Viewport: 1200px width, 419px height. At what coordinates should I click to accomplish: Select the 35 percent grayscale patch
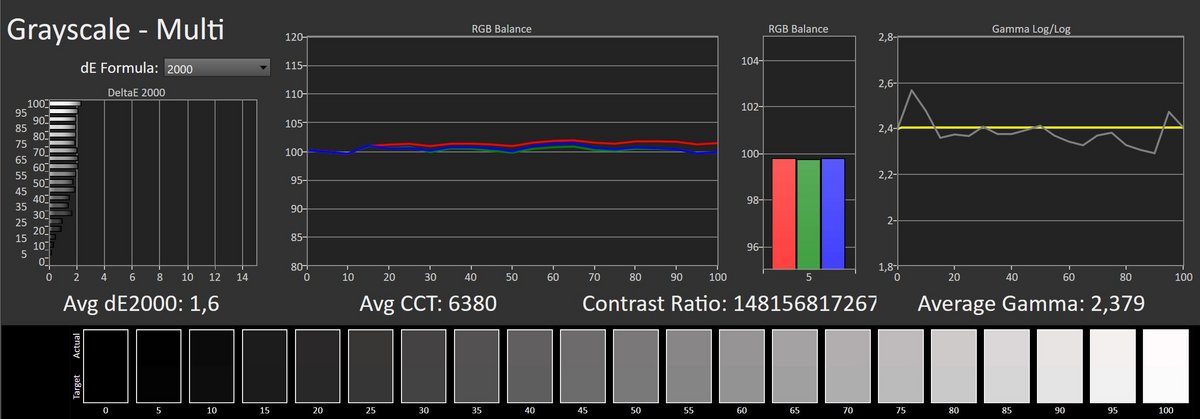point(477,366)
